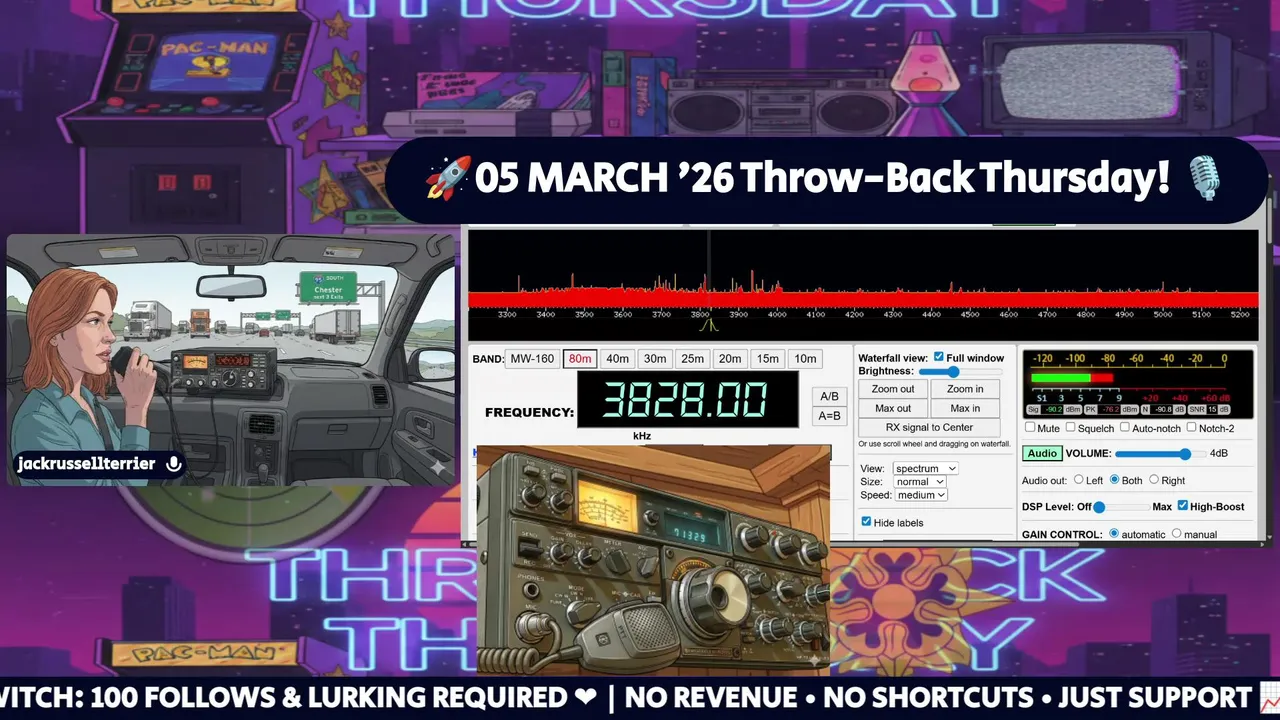
Task: Switch to the 40m band
Action: point(617,359)
